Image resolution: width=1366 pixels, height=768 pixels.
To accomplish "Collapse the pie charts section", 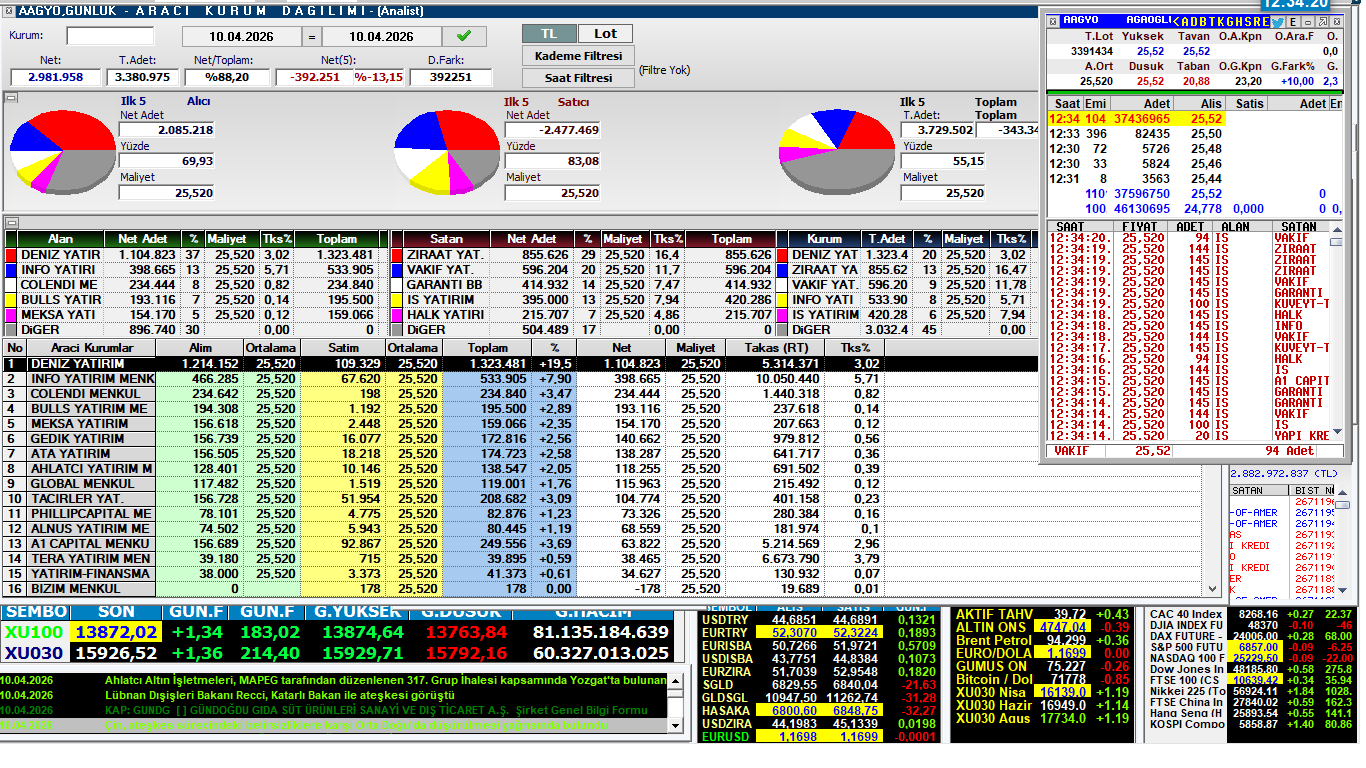I will [10, 98].
